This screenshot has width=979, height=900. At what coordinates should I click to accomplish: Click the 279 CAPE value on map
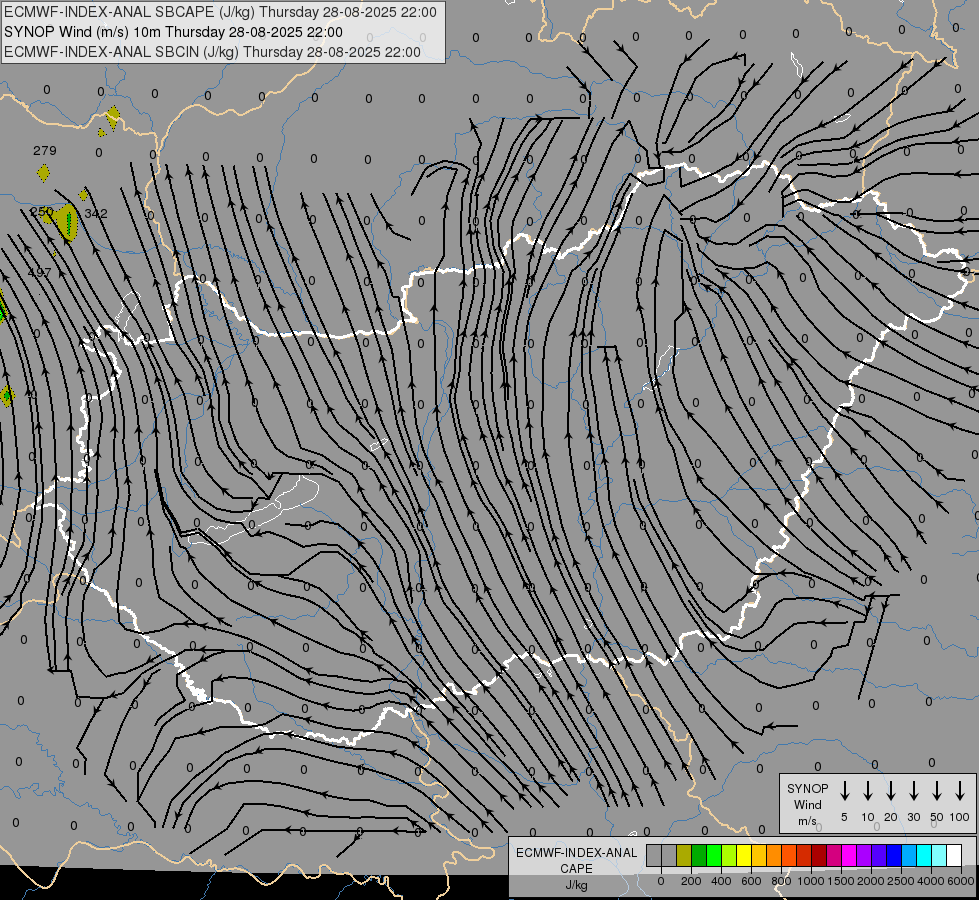(45, 151)
